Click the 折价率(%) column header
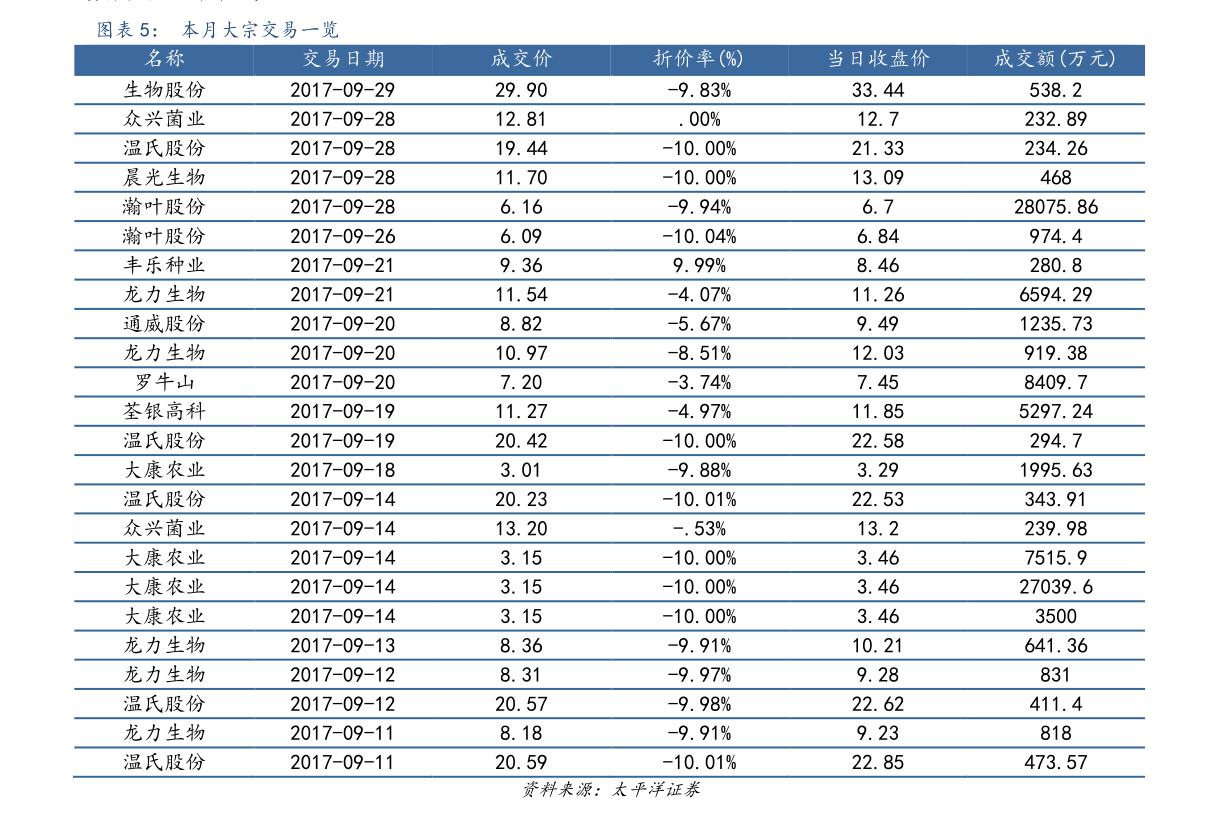This screenshot has height=819, width=1225. point(697,59)
